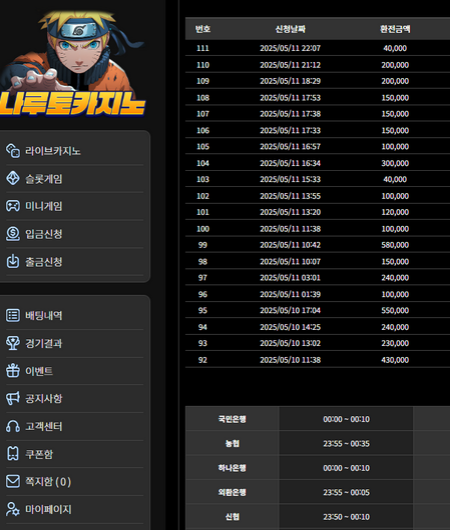The width and height of the screenshot is (450, 530).
Task: Open 라이브카지노 dice icon
Action: tap(13, 151)
